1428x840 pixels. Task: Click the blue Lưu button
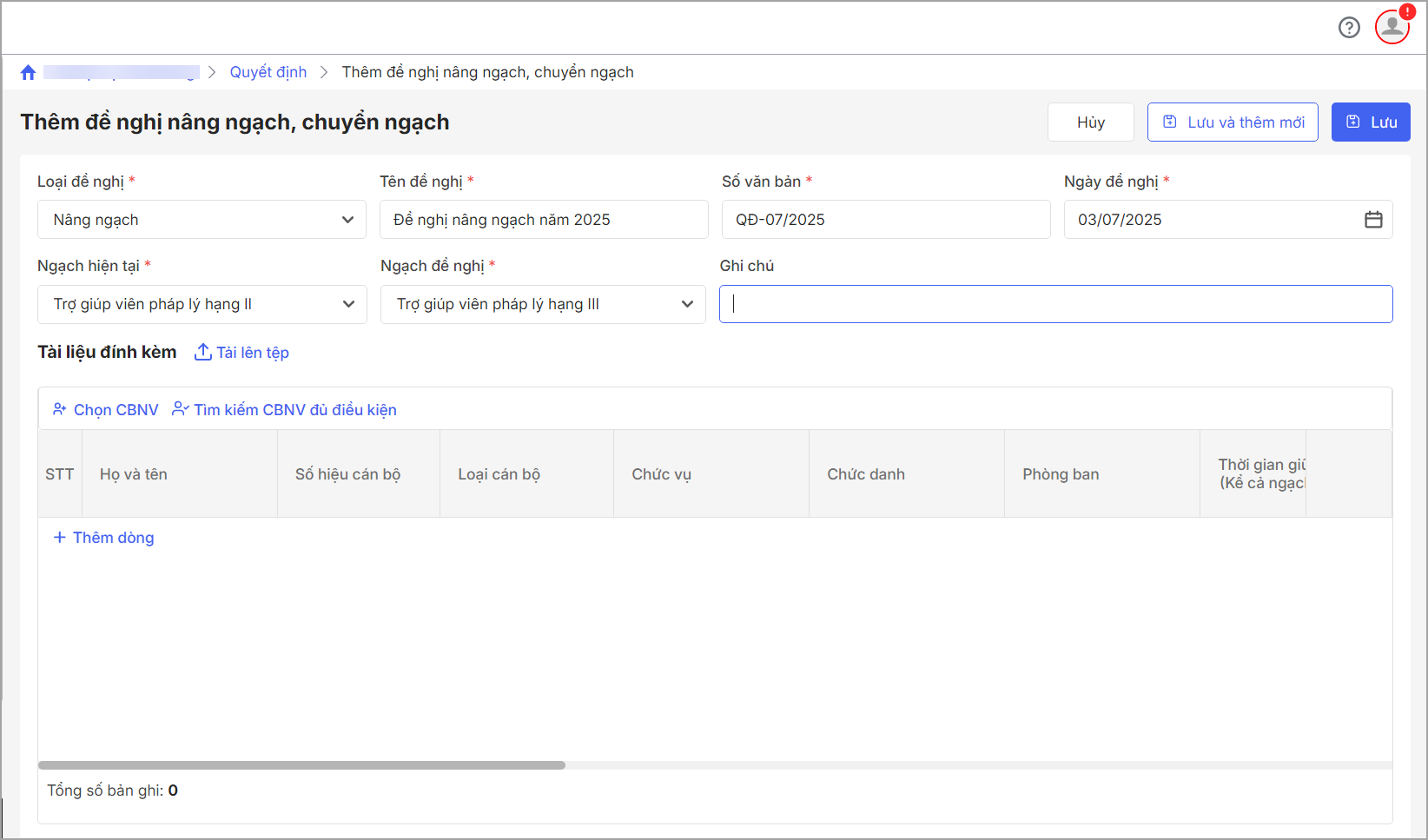click(1370, 122)
